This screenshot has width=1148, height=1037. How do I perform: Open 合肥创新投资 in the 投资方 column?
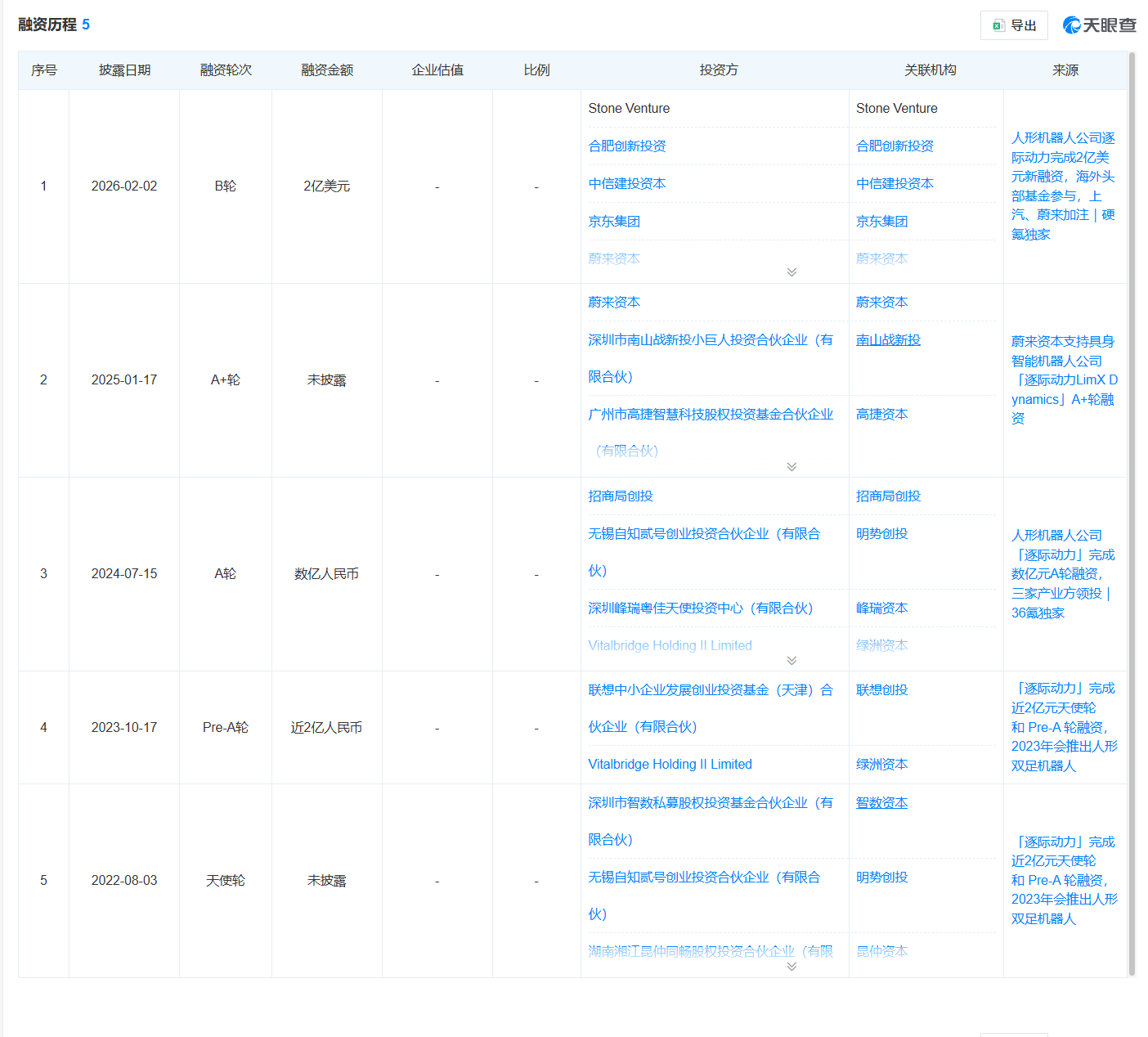point(627,146)
